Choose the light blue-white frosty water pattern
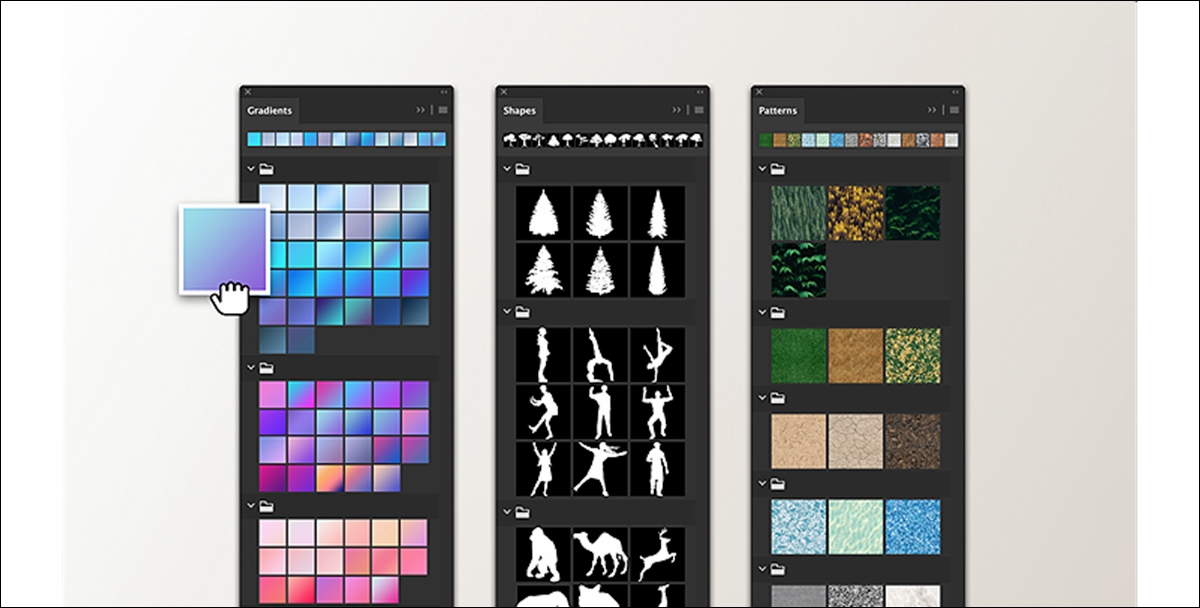Viewport: 1200px width, 608px height. point(799,527)
